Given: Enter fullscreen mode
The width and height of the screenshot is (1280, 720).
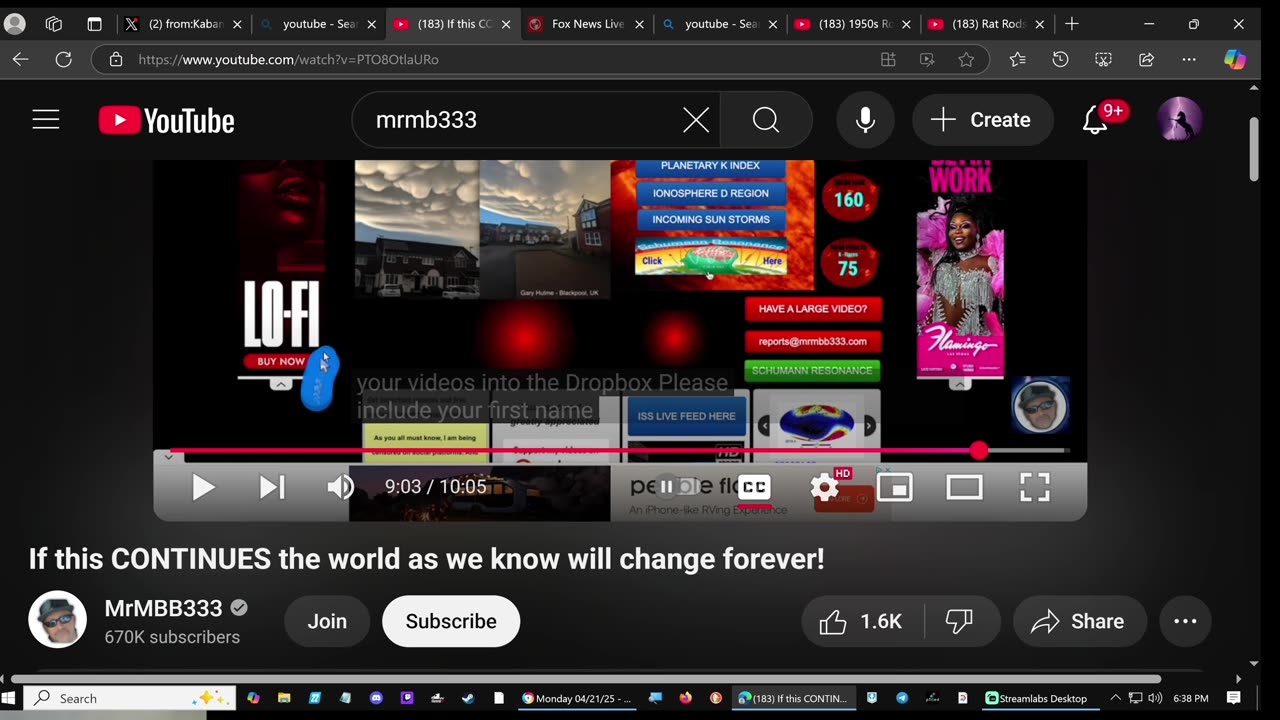Looking at the screenshot, I should click(x=1035, y=487).
